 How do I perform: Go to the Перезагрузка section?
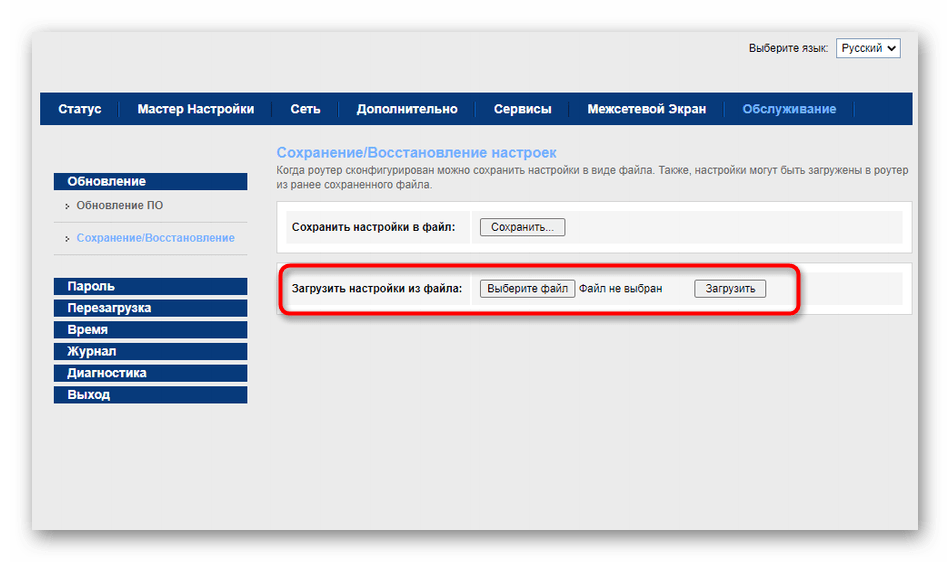[x=150, y=308]
